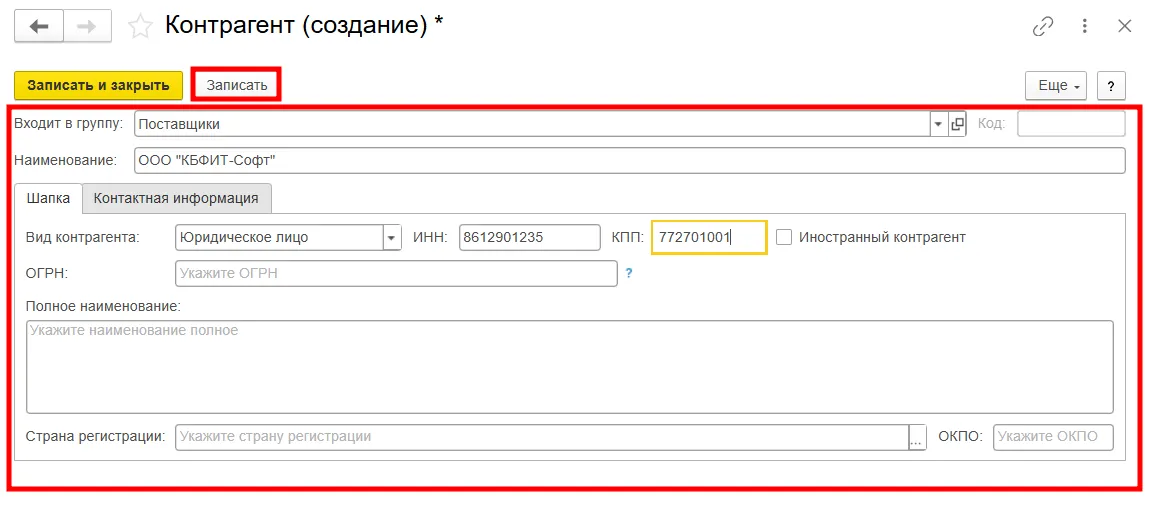Expand the Вид контрагента dropdown arrow

tap(392, 238)
